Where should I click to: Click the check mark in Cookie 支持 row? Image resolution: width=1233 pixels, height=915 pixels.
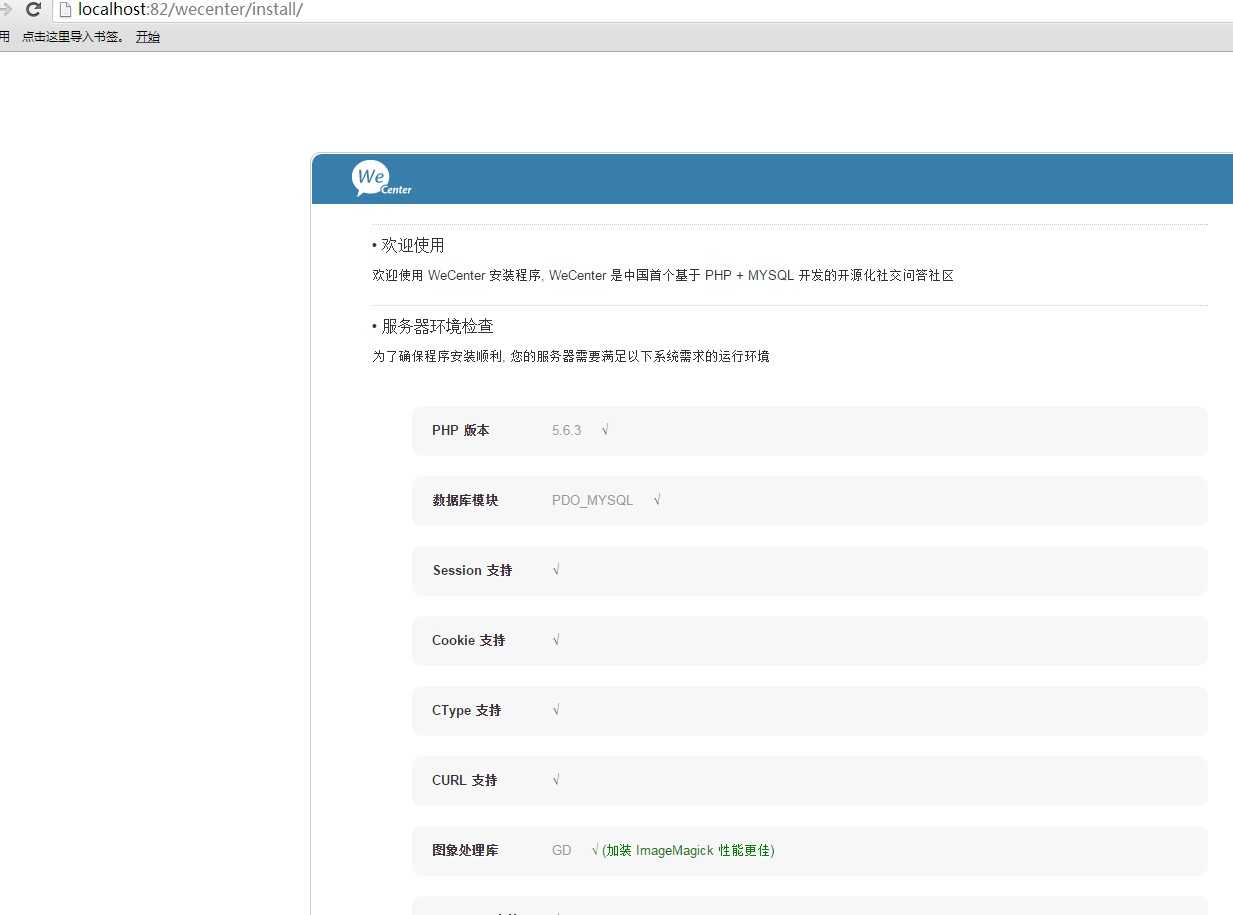coord(556,640)
